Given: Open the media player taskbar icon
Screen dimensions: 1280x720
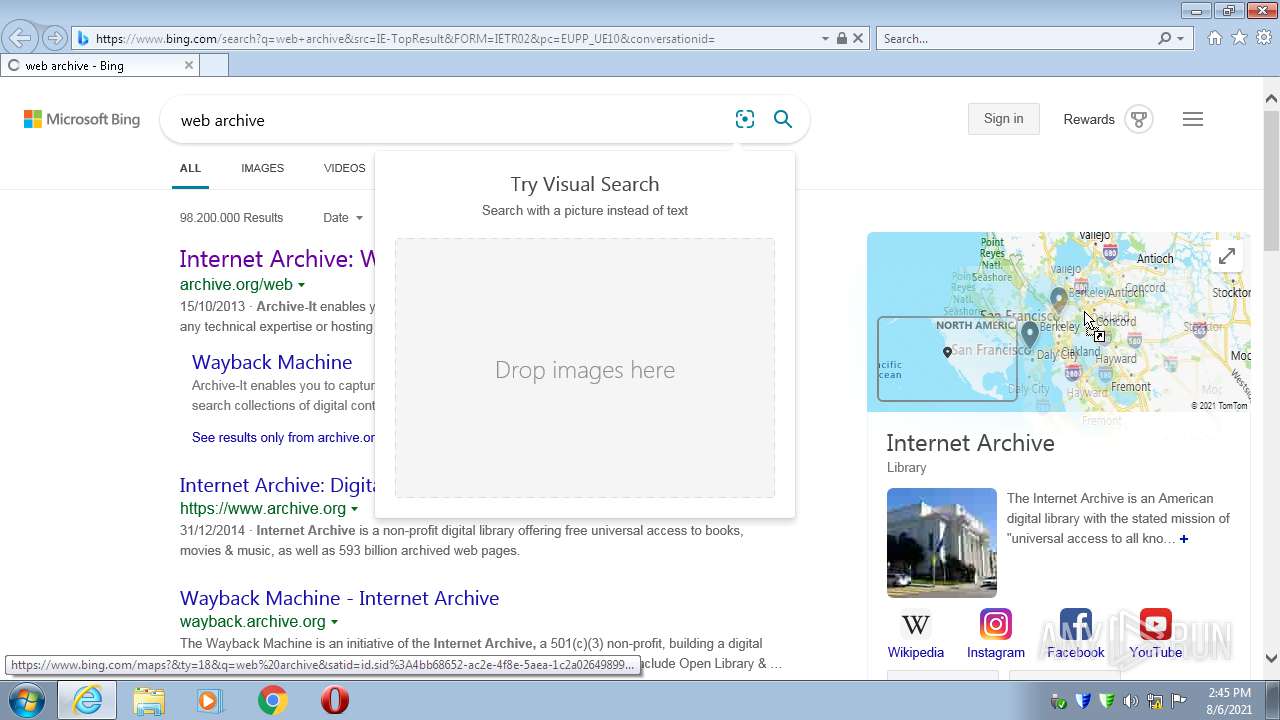Looking at the screenshot, I should (210, 700).
